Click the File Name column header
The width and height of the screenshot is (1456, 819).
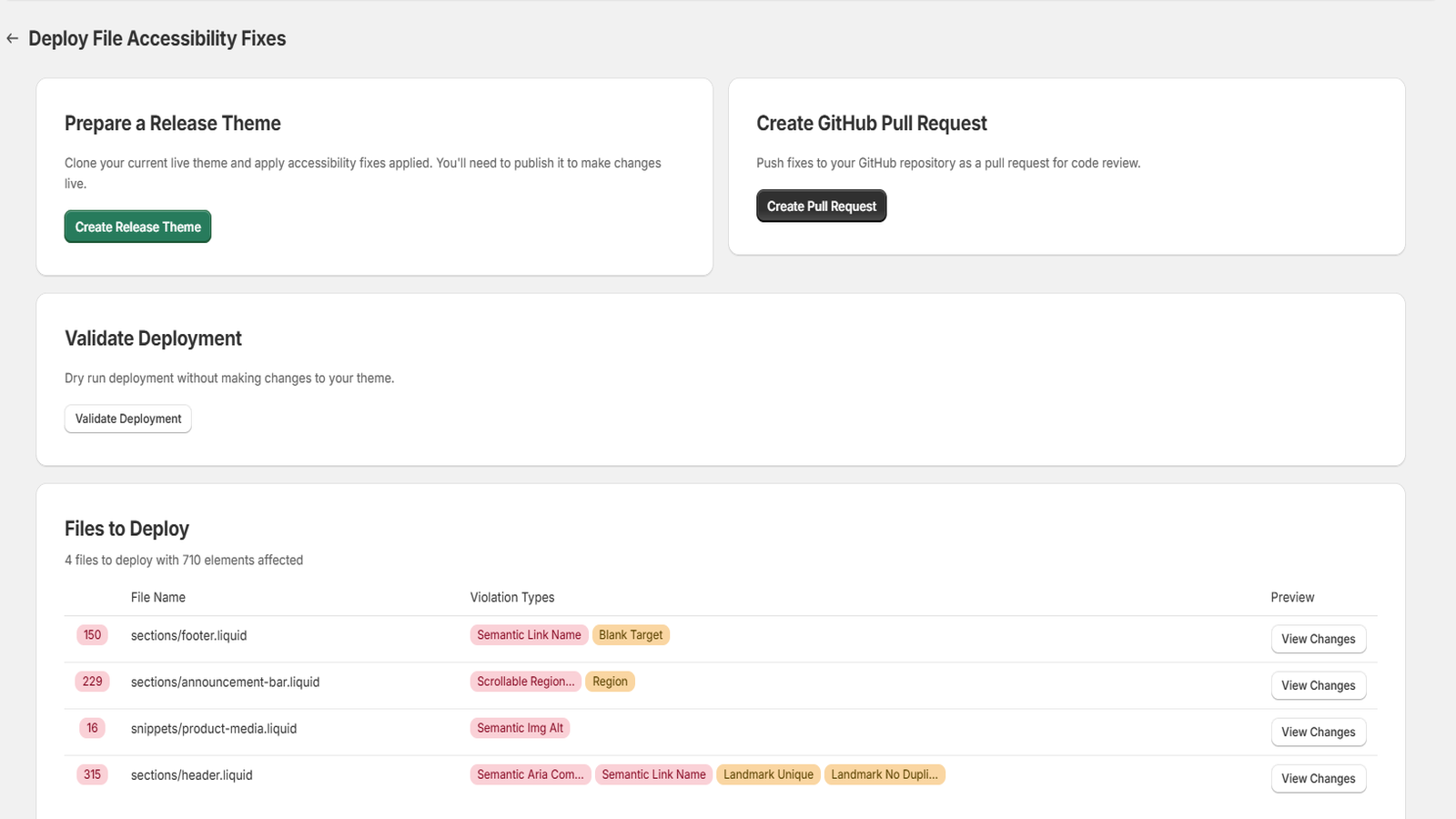point(158,597)
